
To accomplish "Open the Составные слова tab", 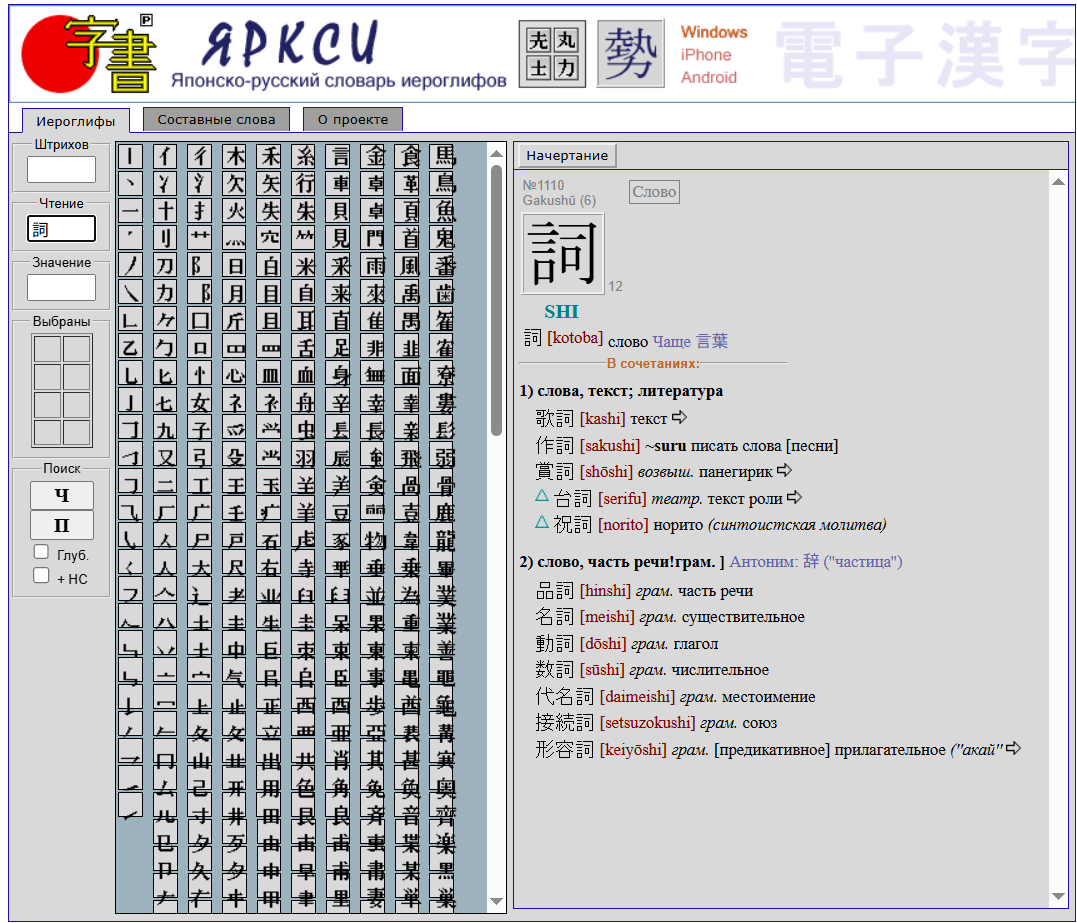I will point(216,119).
